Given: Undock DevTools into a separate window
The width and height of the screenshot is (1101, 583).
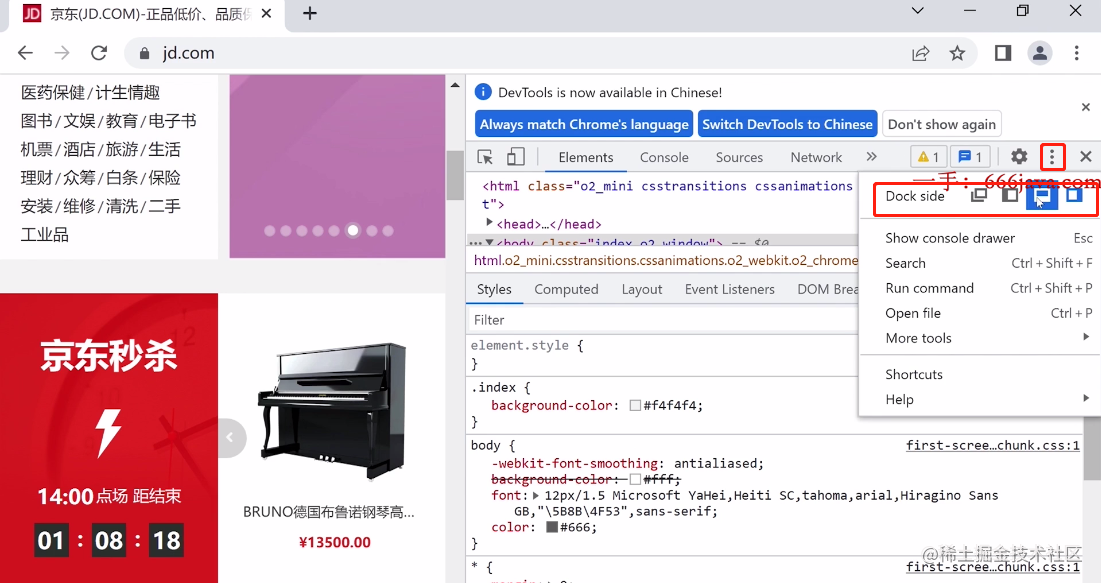Looking at the screenshot, I should (979, 195).
